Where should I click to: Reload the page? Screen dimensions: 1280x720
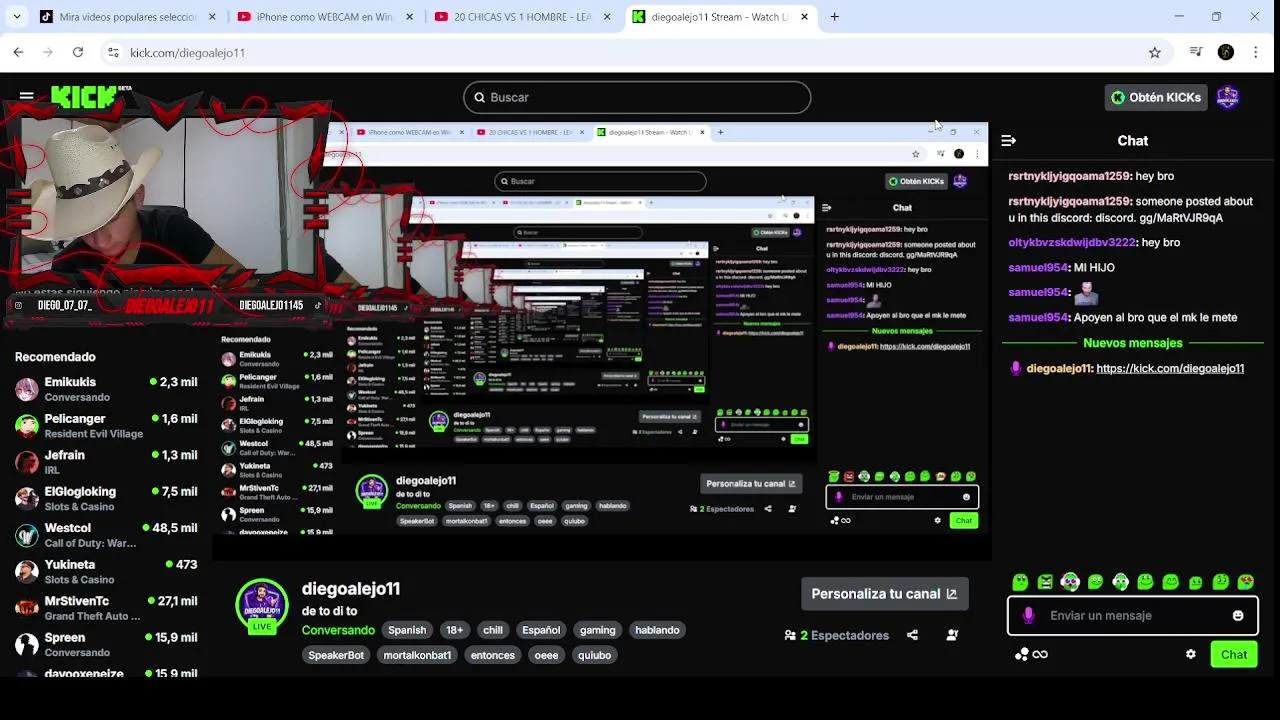point(78,52)
